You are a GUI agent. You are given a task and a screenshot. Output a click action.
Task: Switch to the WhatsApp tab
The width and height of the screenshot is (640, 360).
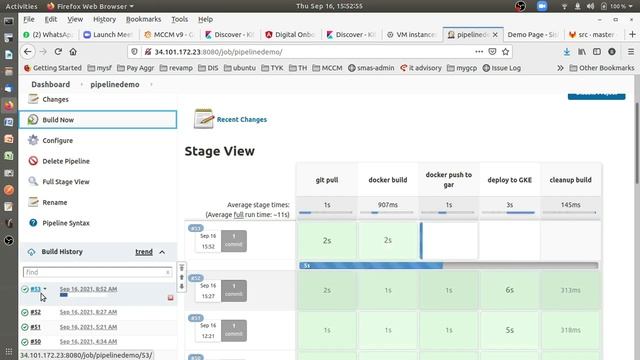48,35
